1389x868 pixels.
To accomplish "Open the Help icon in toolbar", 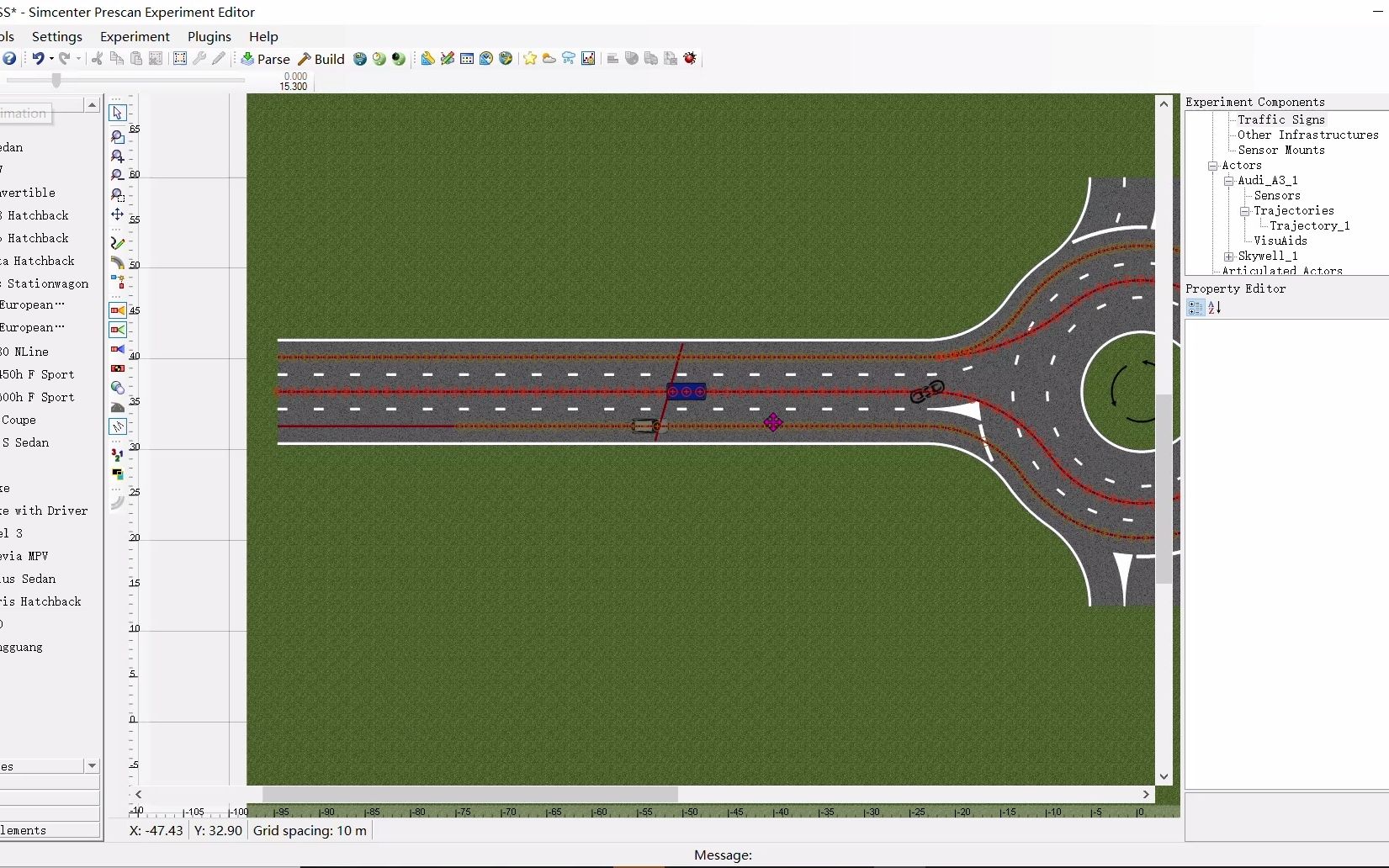I will tap(9, 58).
